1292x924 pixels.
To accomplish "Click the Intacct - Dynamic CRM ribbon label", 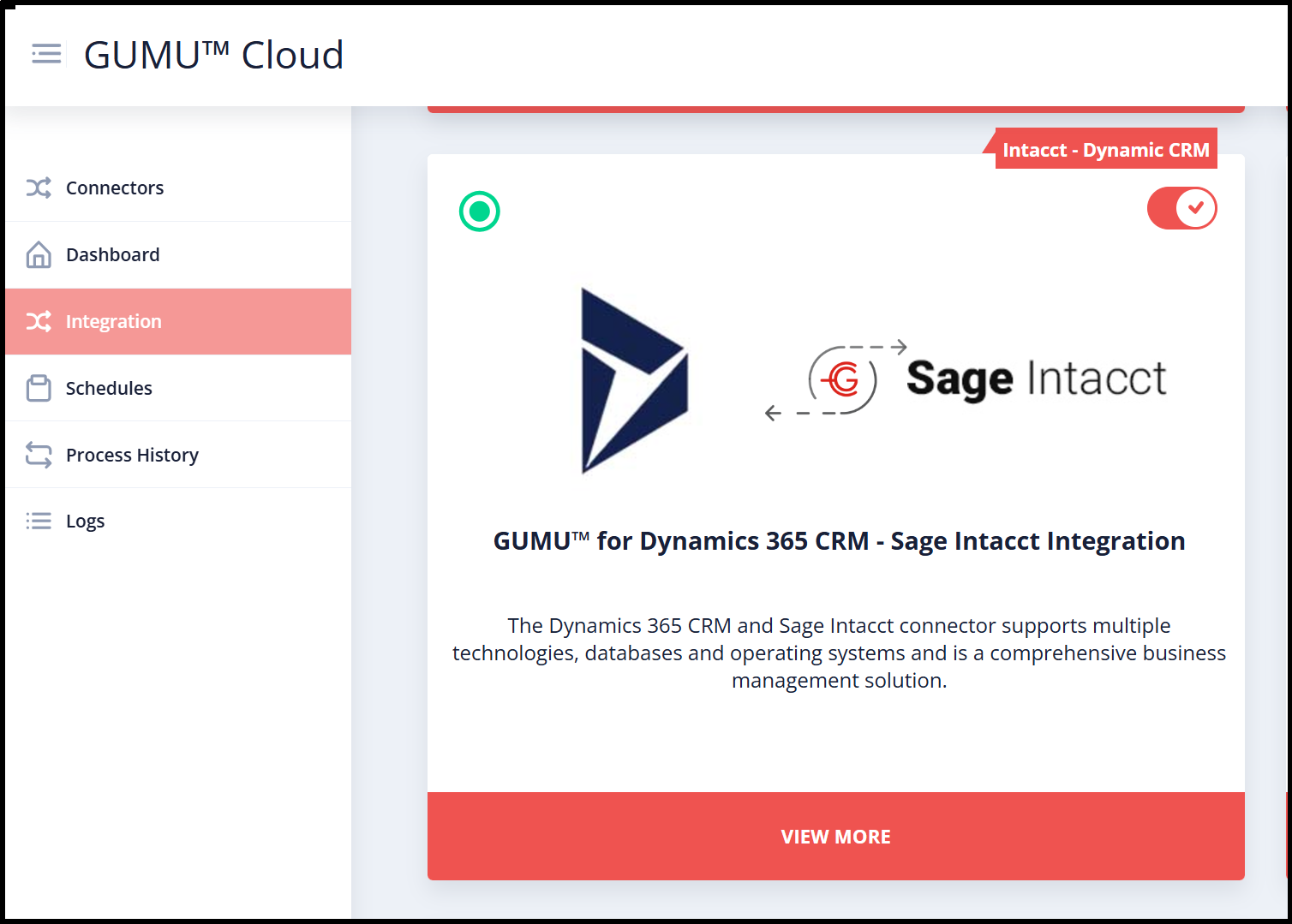I will 1107,149.
